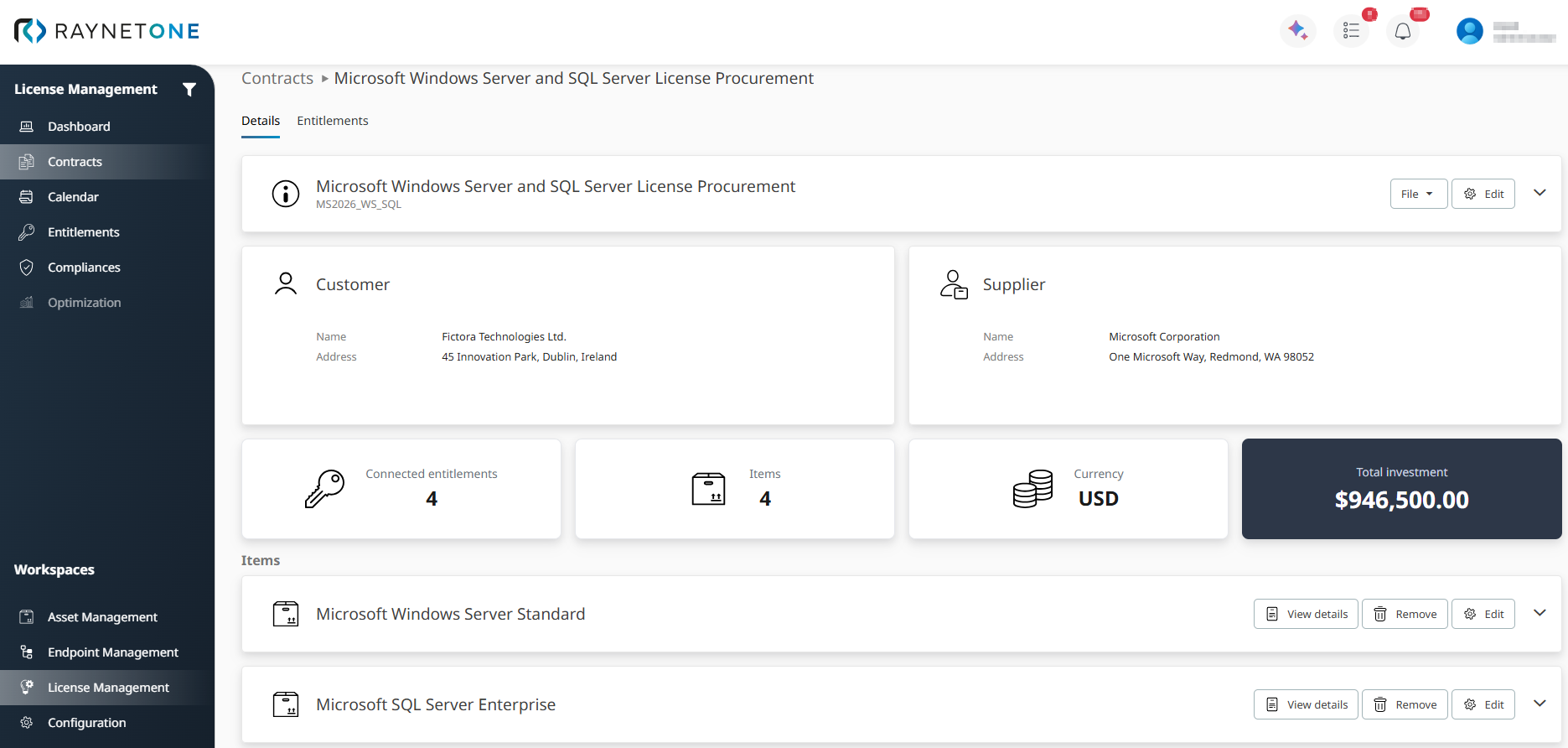Click the Windows Server Standard item icon
Viewport: 1568px width, 748px height.
pos(286,614)
